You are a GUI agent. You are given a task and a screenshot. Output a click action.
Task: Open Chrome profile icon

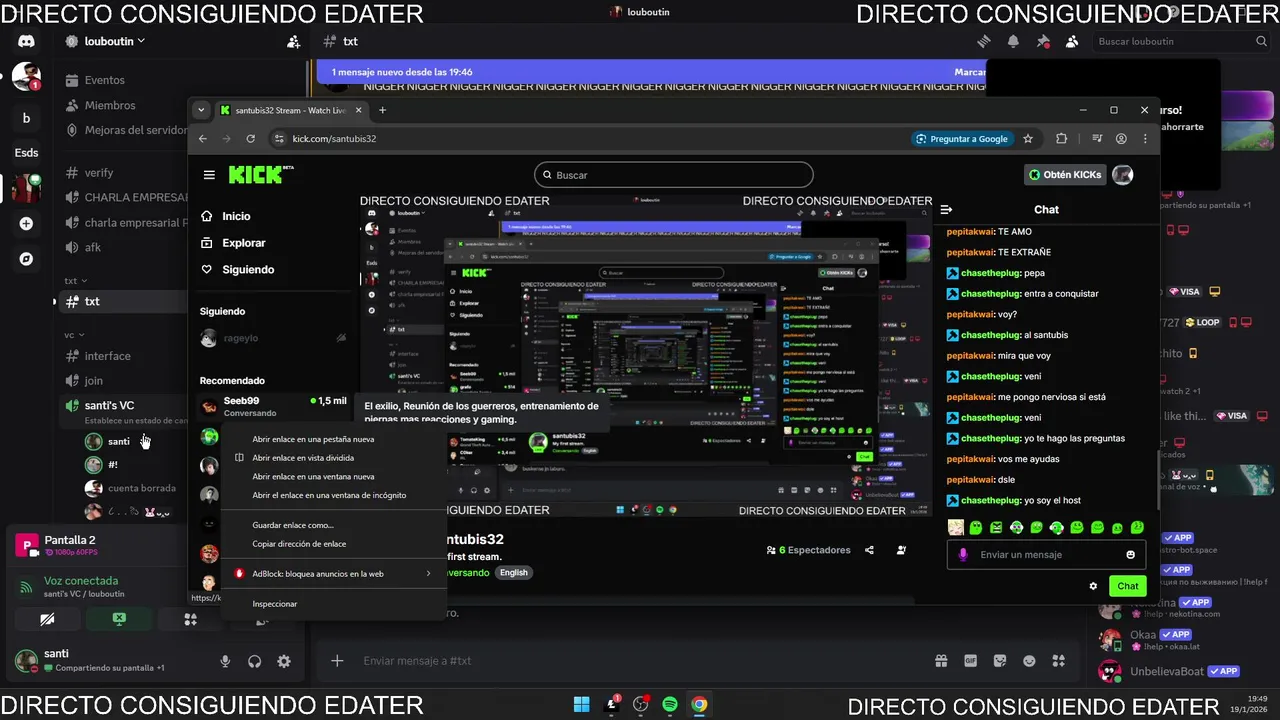coord(1121,139)
